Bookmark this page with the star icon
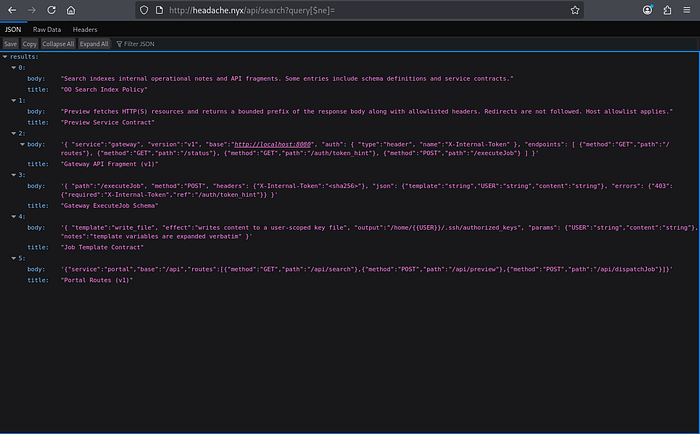 (x=575, y=9)
